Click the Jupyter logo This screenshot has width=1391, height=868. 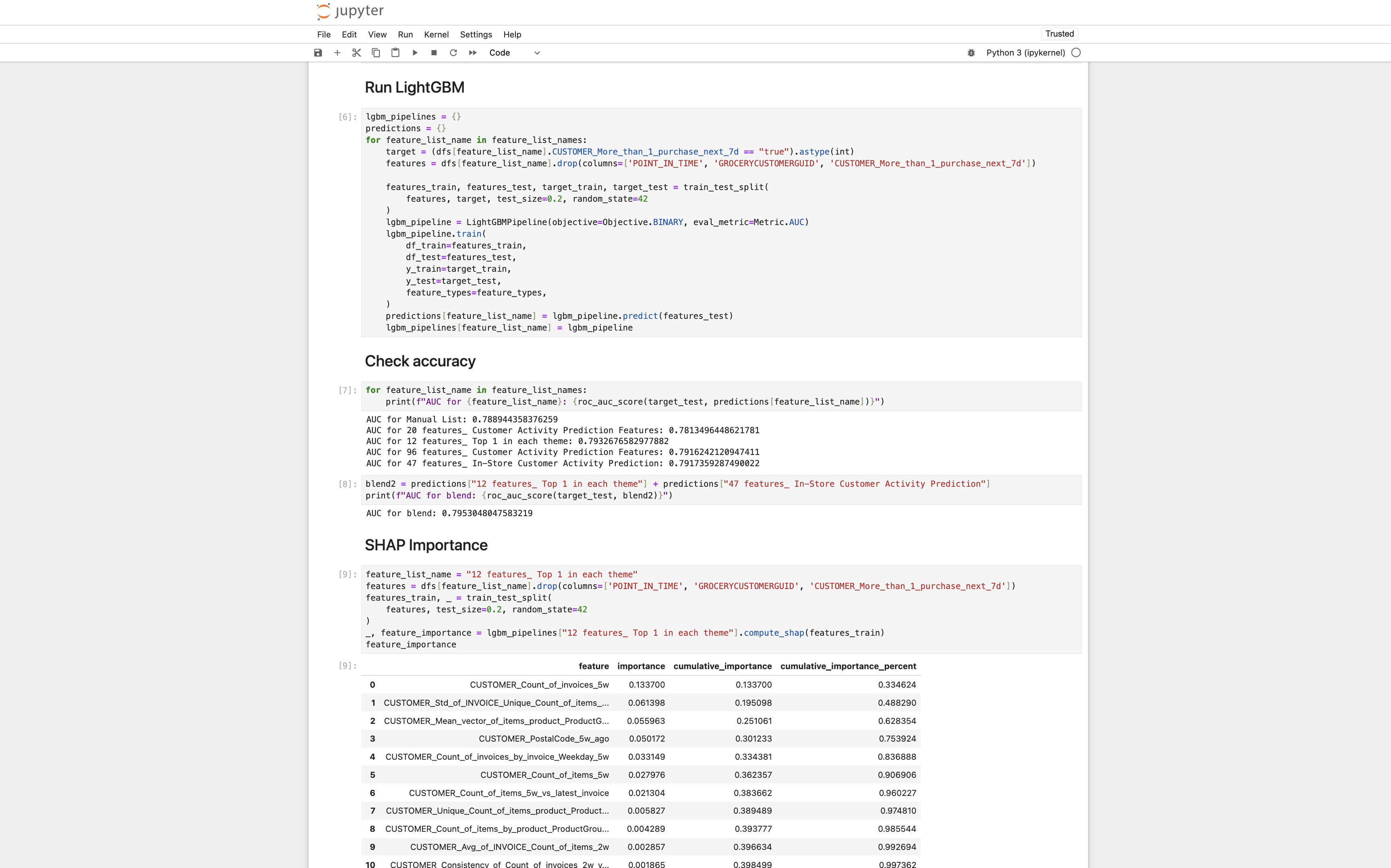350,11
